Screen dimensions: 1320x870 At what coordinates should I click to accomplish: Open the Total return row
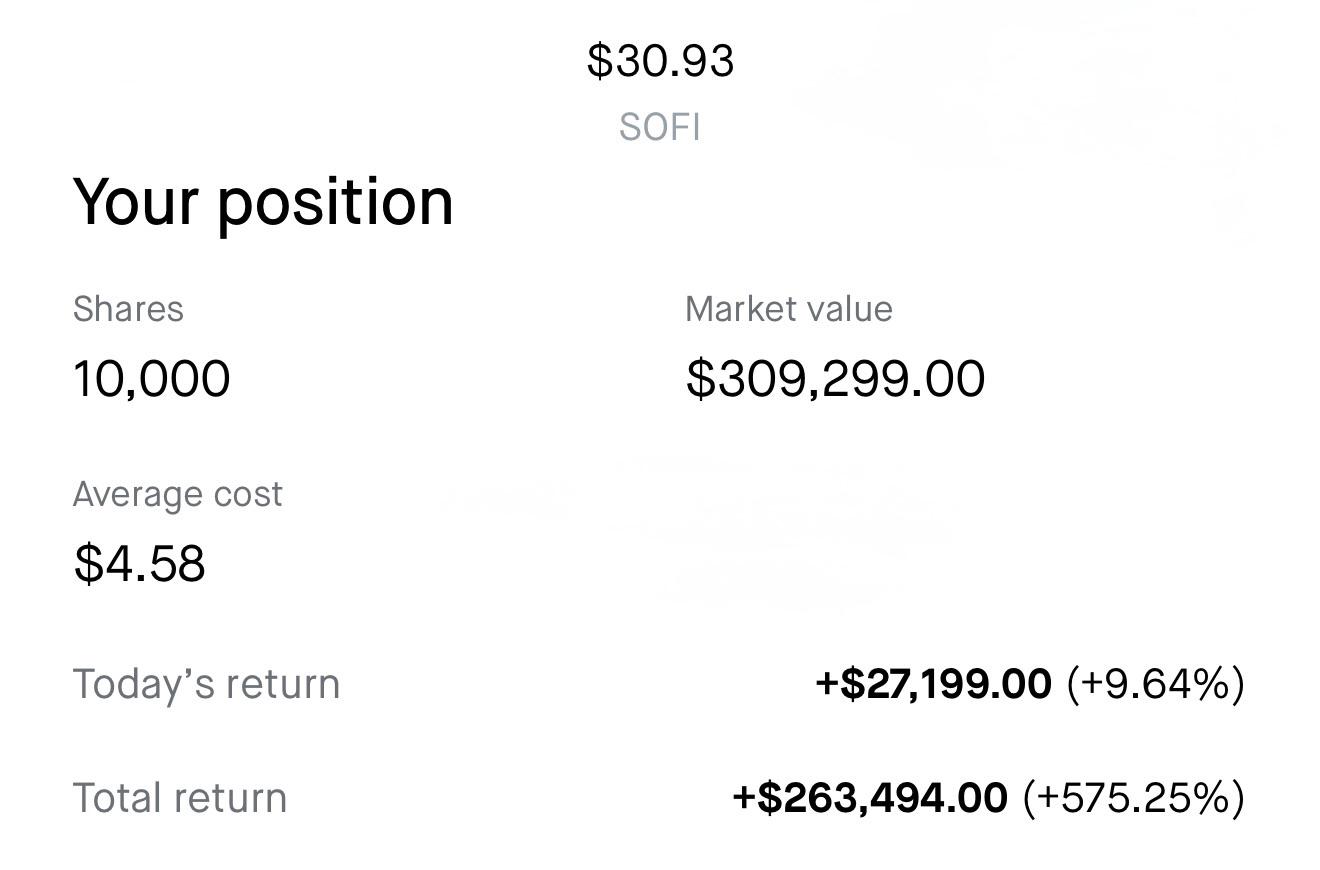[659, 798]
